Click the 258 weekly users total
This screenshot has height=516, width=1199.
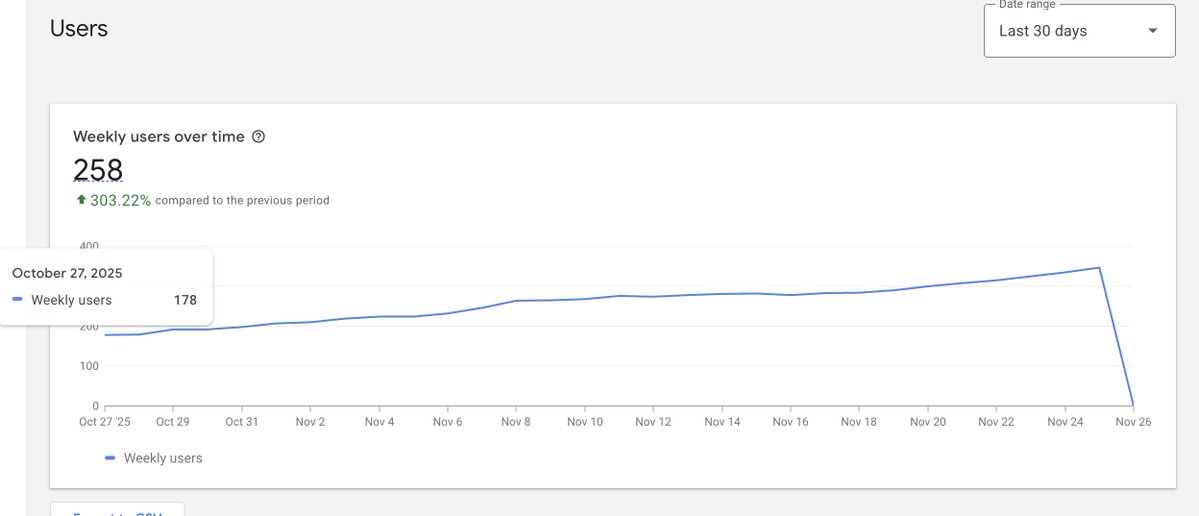98,170
